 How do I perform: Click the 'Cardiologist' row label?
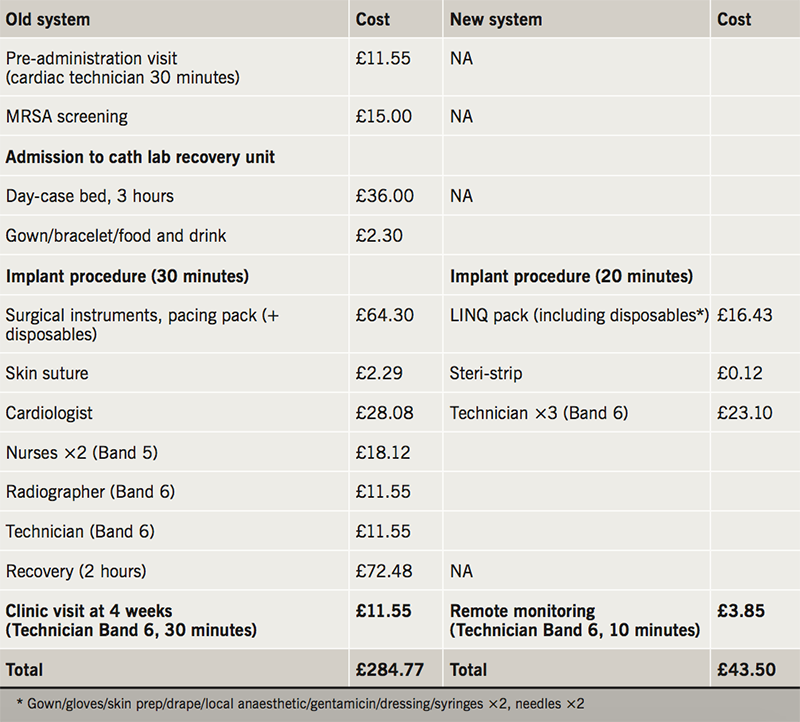coord(48,413)
